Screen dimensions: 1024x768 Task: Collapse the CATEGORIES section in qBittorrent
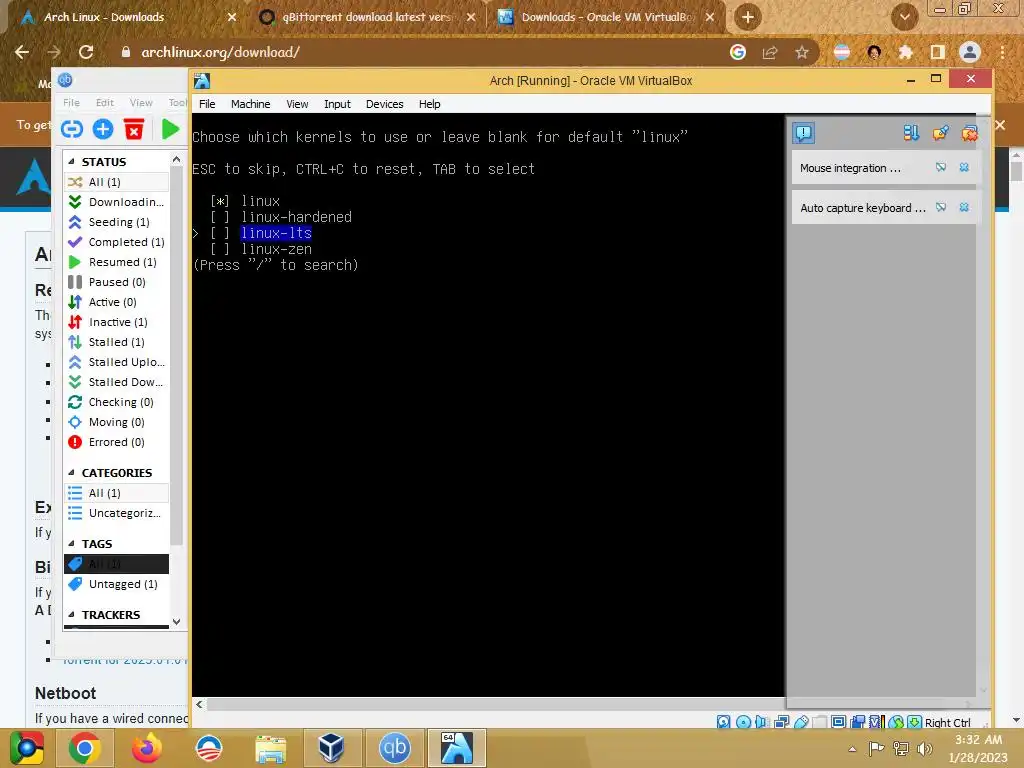click(x=71, y=472)
